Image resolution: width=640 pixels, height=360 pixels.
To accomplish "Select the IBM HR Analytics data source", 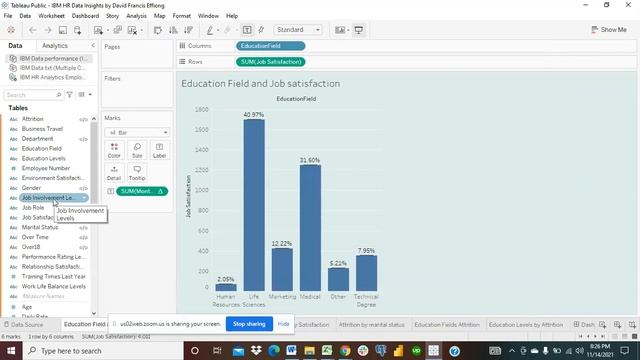I will [x=48, y=77].
